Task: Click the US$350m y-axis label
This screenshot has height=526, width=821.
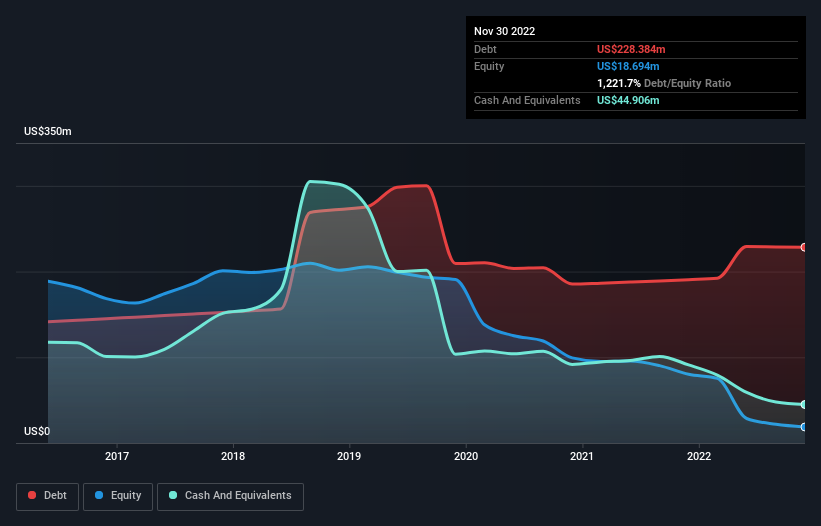Action: pyautogui.click(x=48, y=131)
